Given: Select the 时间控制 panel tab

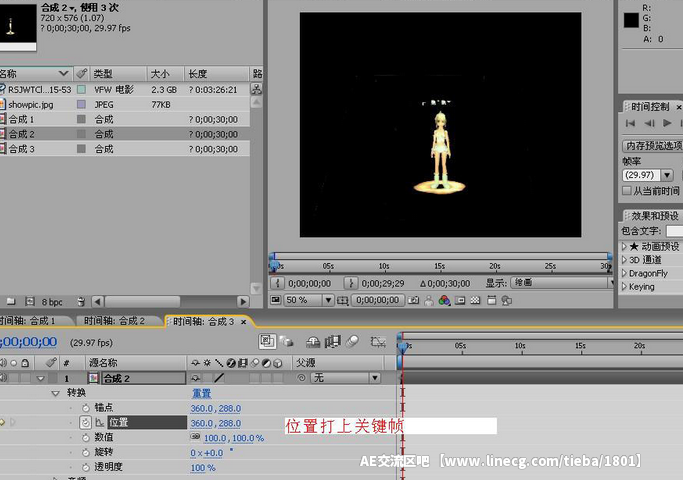Looking at the screenshot, I should 650,107.
